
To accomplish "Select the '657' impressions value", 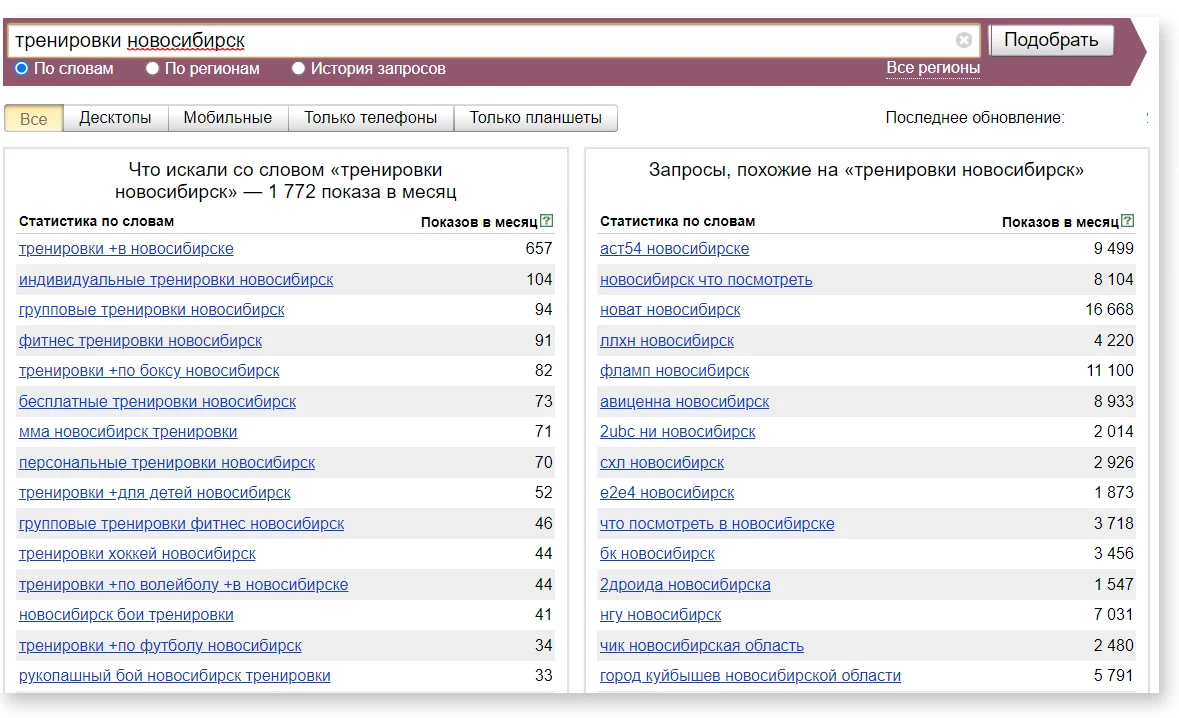I will coord(539,248).
